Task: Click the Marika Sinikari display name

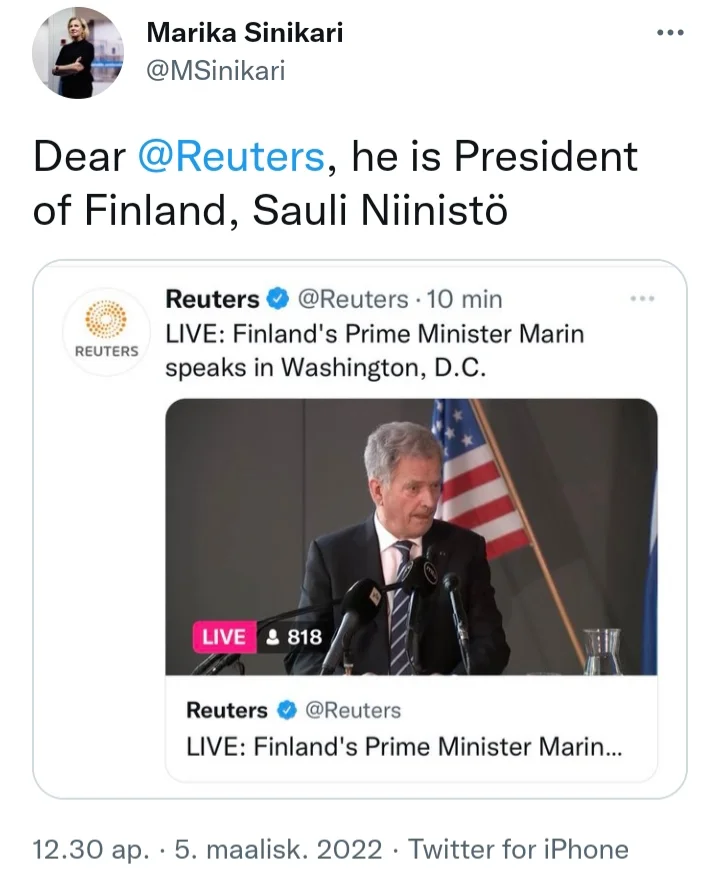Action: [244, 33]
